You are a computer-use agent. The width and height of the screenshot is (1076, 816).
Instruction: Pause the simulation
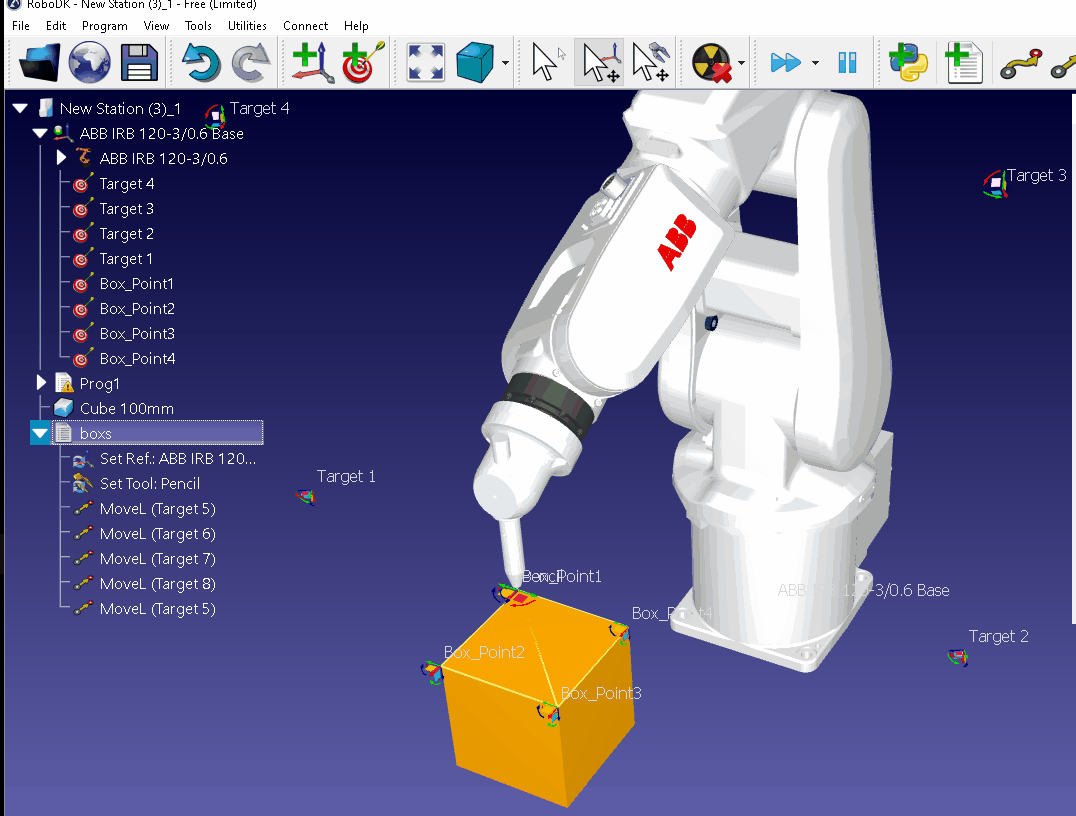click(847, 62)
